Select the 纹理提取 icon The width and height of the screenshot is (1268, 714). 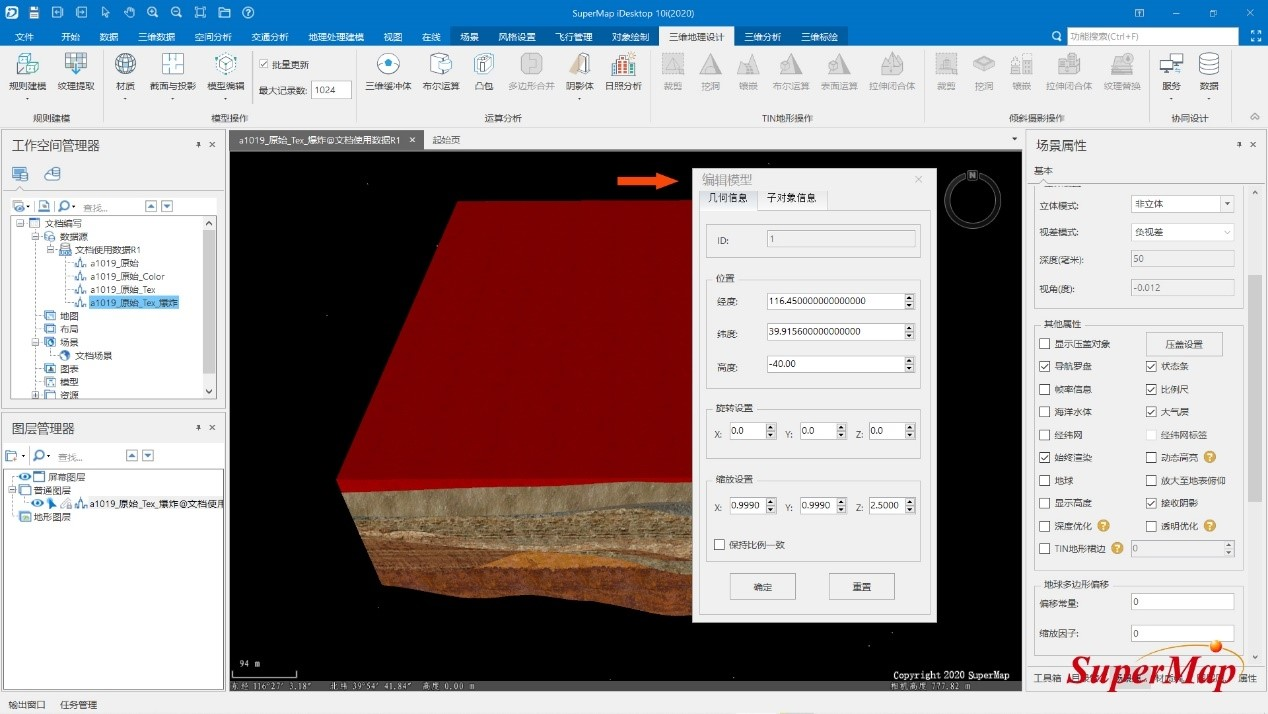(76, 72)
